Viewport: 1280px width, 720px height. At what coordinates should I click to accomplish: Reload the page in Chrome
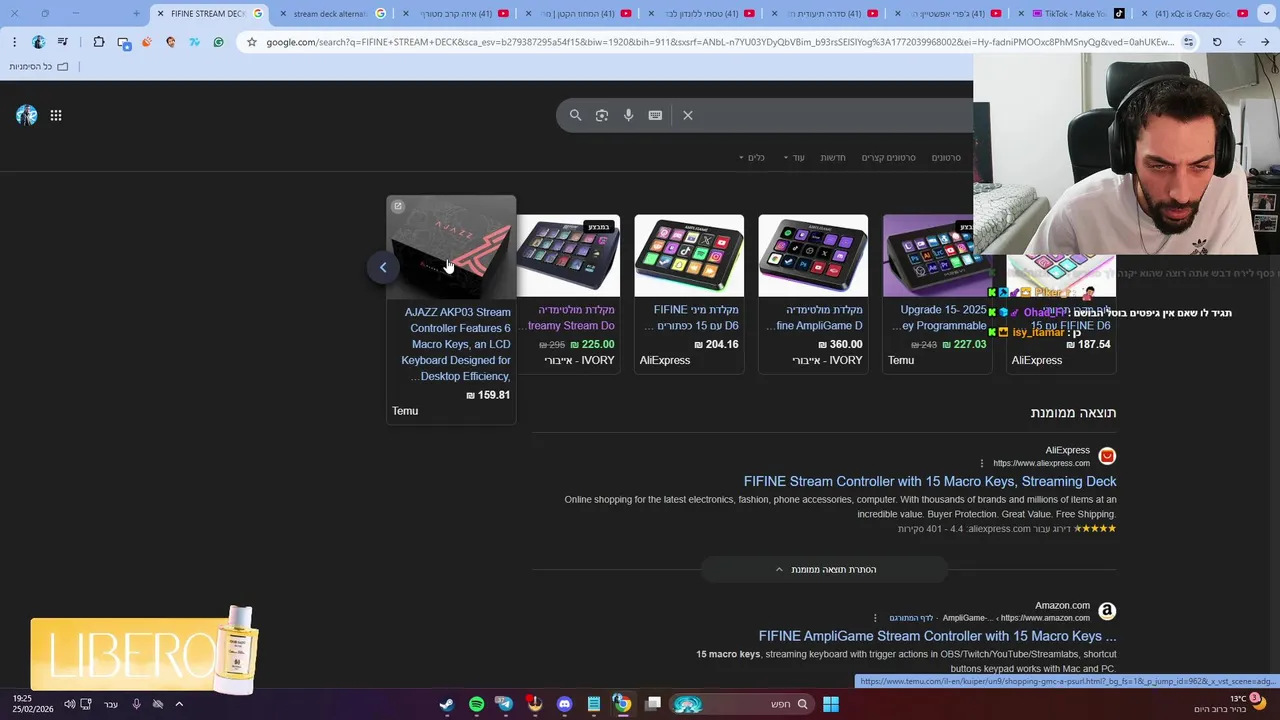[1217, 42]
